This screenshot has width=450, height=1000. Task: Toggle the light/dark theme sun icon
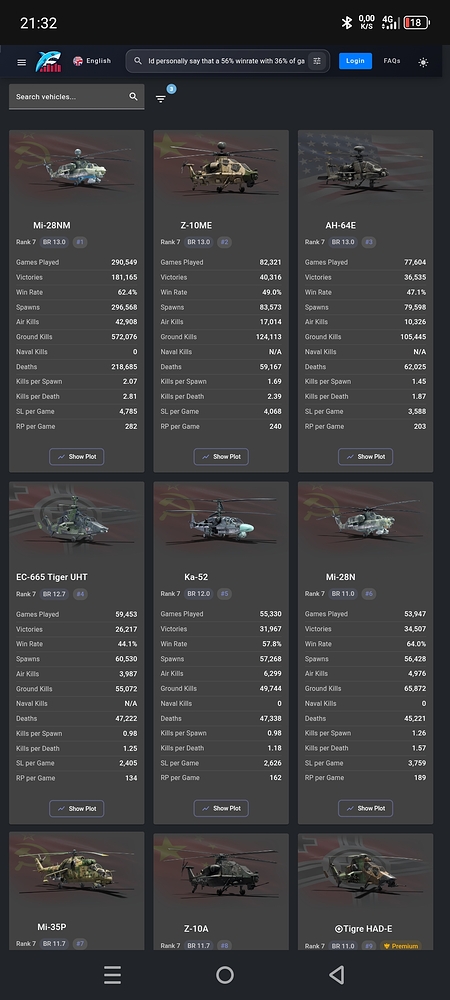point(423,62)
